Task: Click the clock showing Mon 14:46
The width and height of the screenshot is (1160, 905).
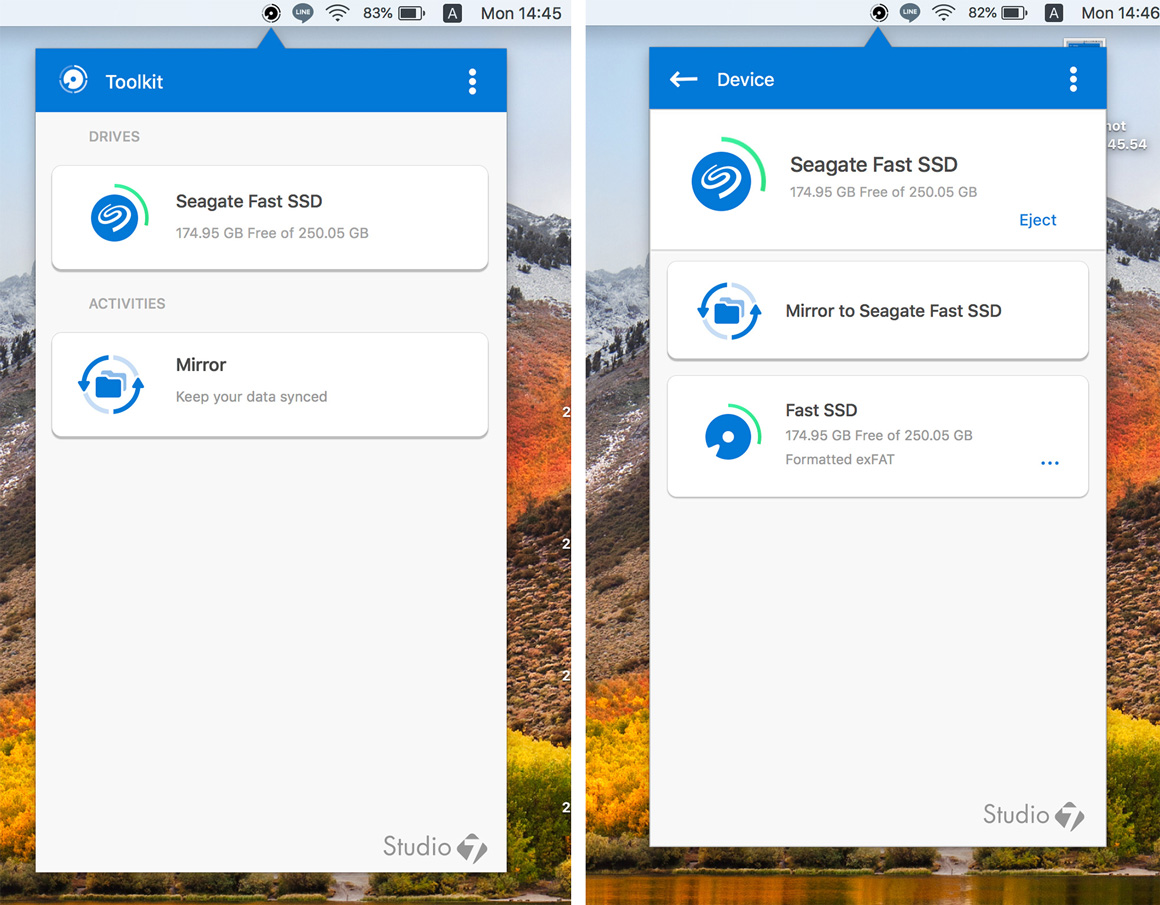Action: [1120, 13]
